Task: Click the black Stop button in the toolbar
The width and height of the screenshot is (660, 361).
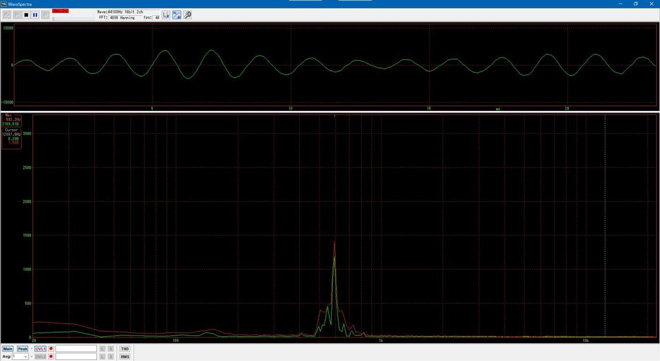Action: point(26,15)
